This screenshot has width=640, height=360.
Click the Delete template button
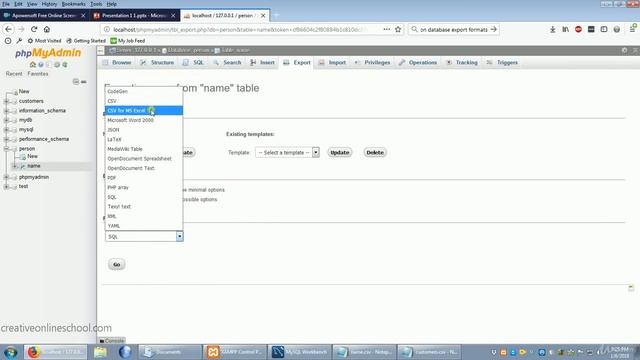point(375,152)
